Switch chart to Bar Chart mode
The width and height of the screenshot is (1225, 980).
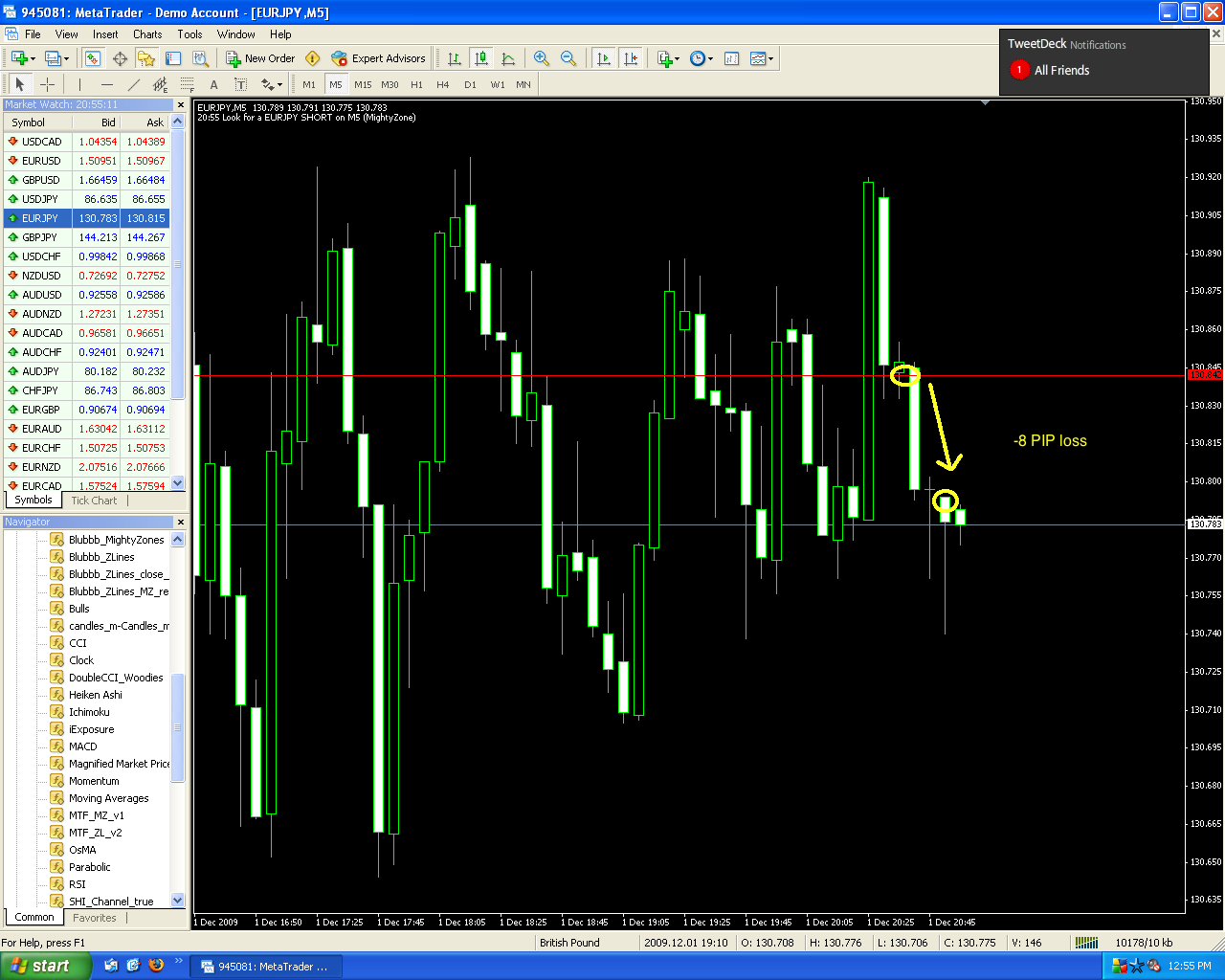coord(455,58)
